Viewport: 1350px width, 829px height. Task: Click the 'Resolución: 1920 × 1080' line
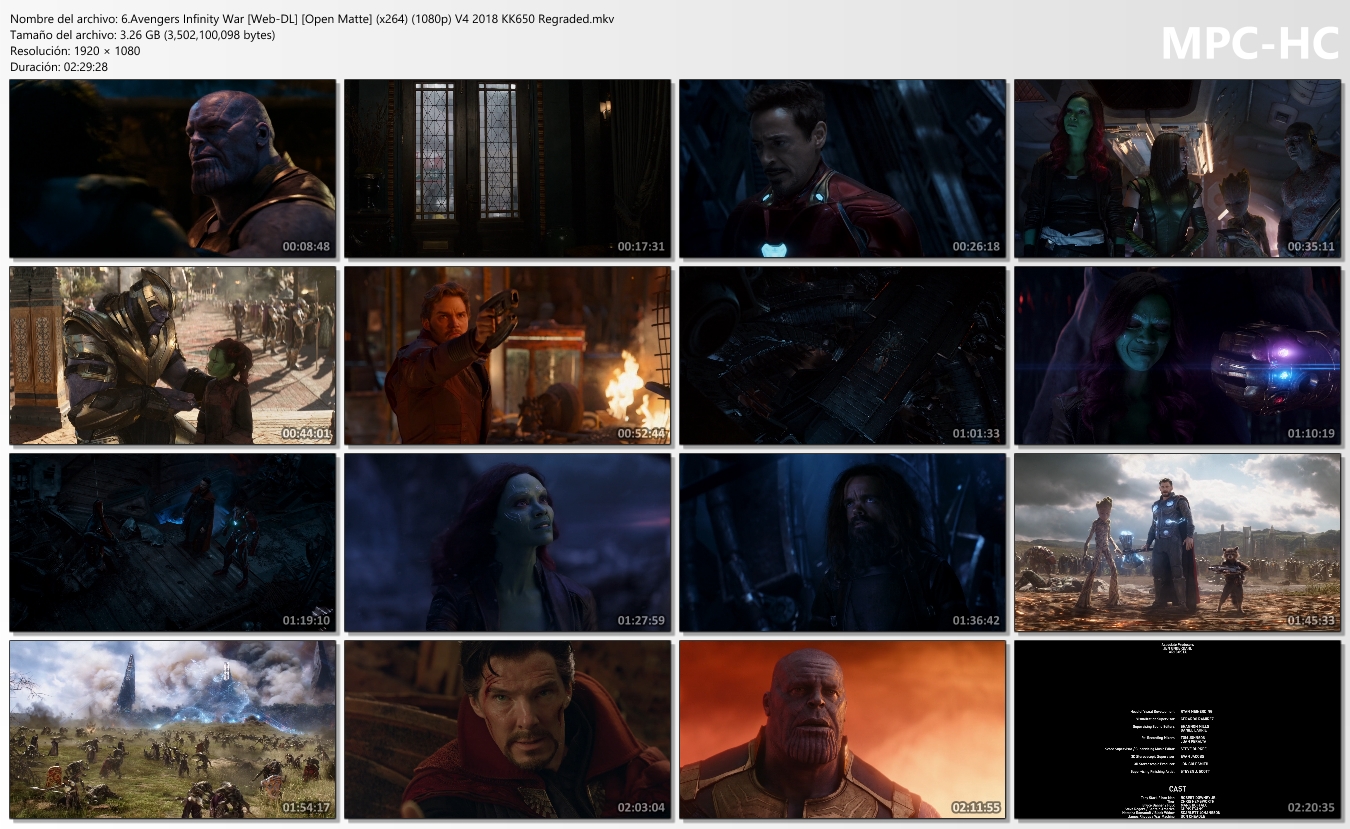pos(75,51)
